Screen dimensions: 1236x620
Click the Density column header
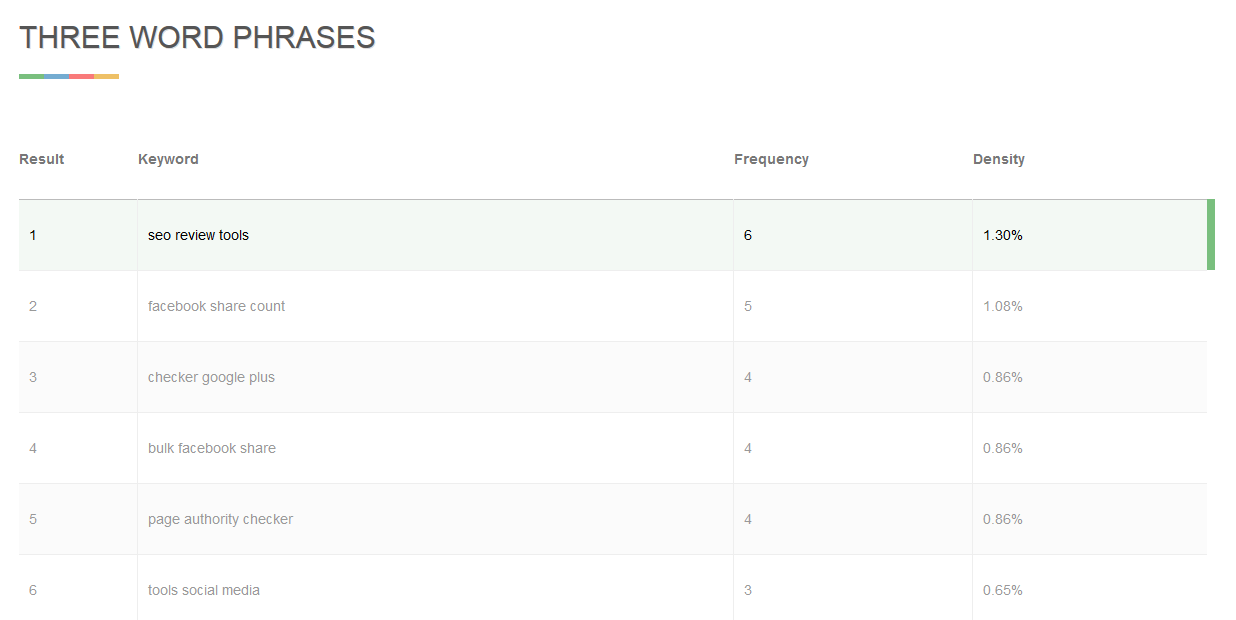998,159
